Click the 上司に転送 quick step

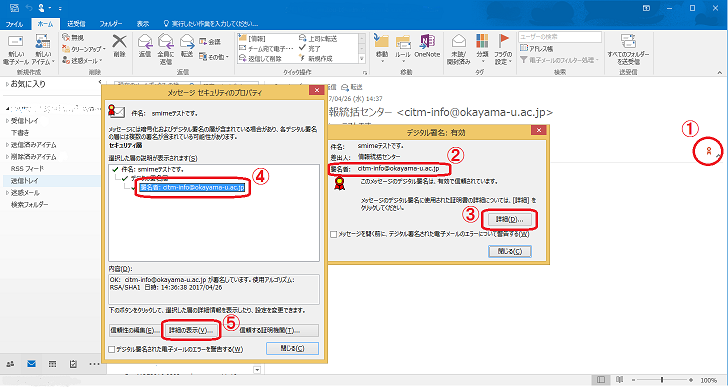coord(318,39)
